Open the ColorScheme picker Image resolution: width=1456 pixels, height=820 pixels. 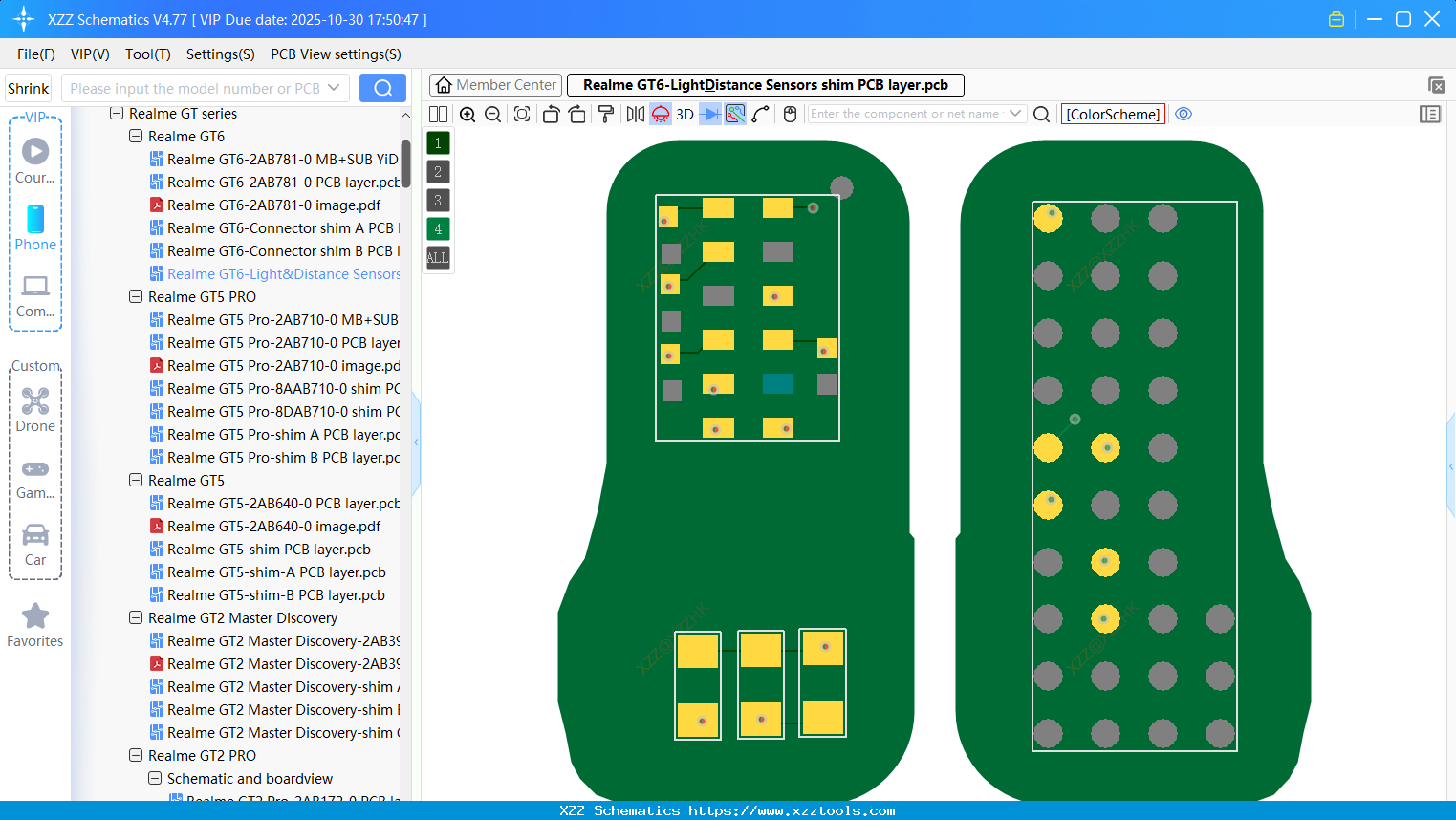(x=1112, y=114)
